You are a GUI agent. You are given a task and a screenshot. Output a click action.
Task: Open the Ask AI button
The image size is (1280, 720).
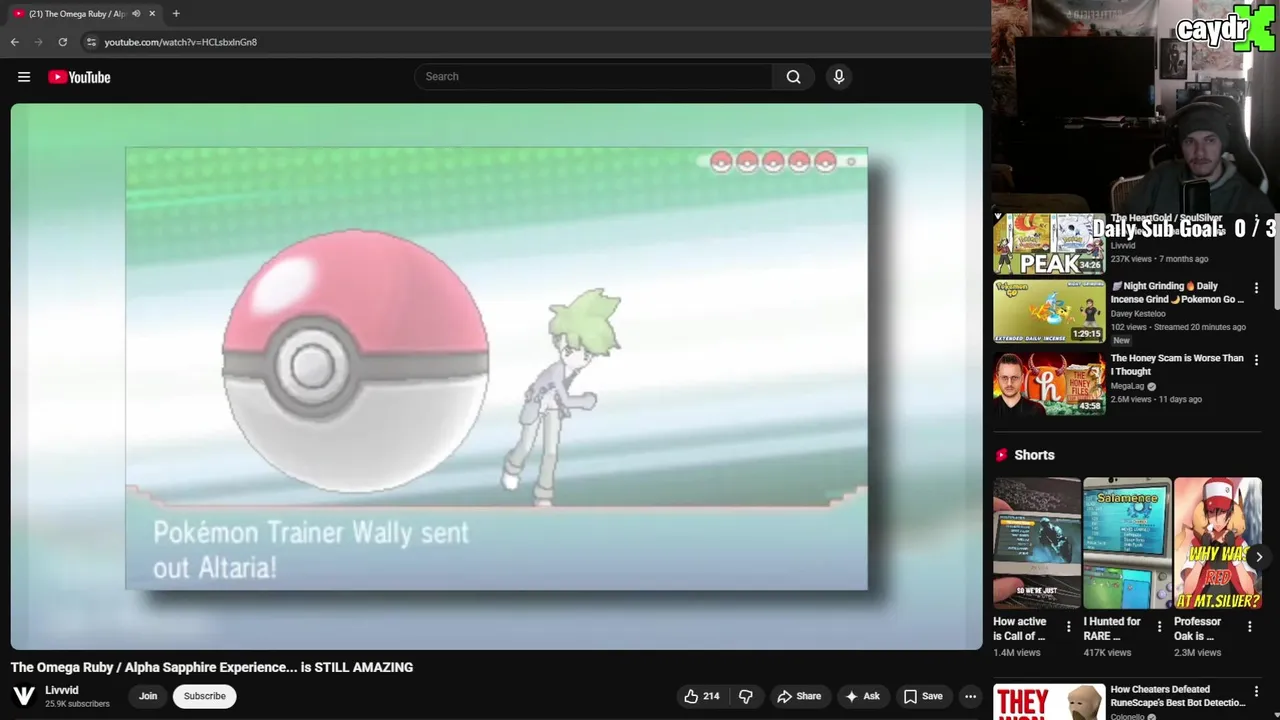pos(862,696)
